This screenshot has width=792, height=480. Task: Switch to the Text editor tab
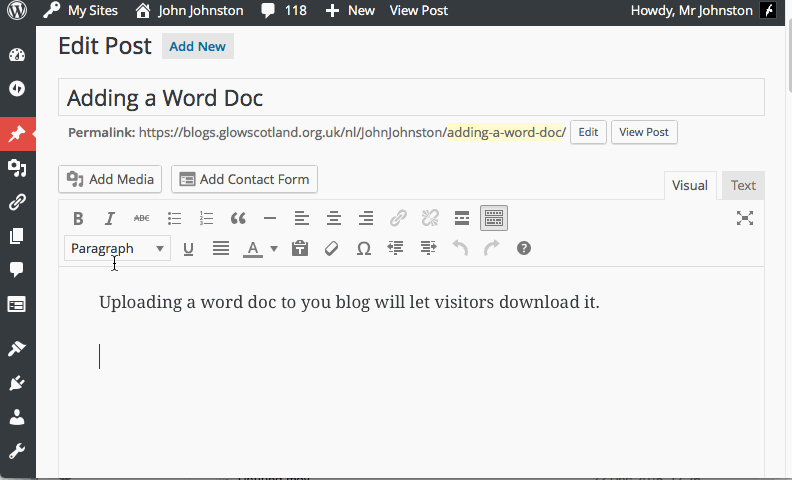[743, 185]
